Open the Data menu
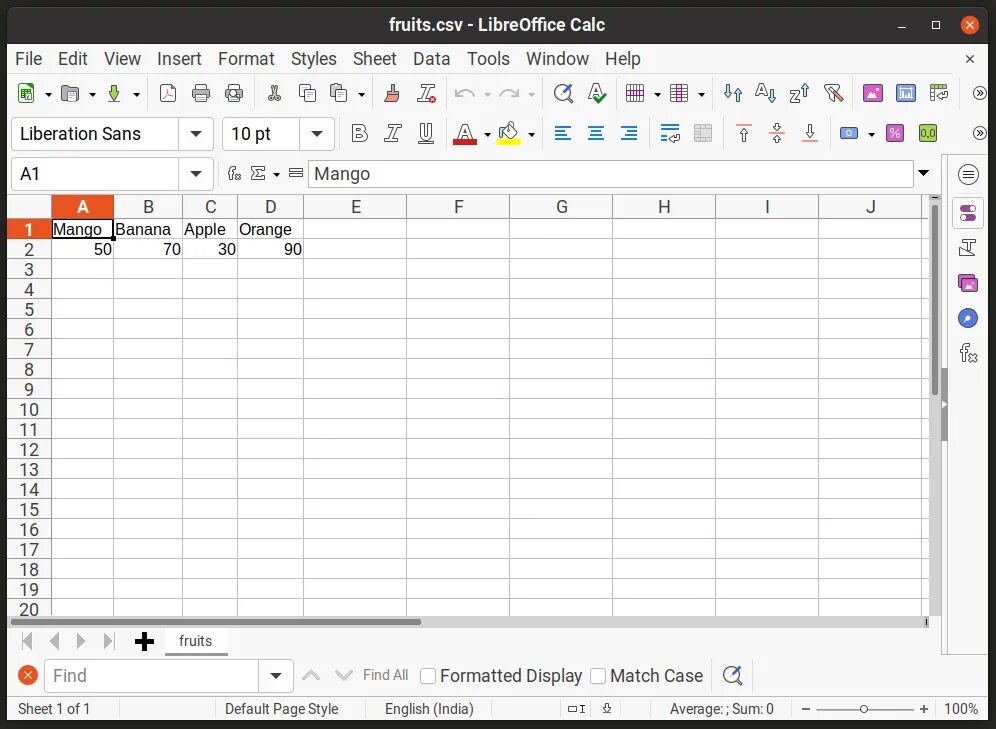The height and width of the screenshot is (729, 996). (431, 58)
